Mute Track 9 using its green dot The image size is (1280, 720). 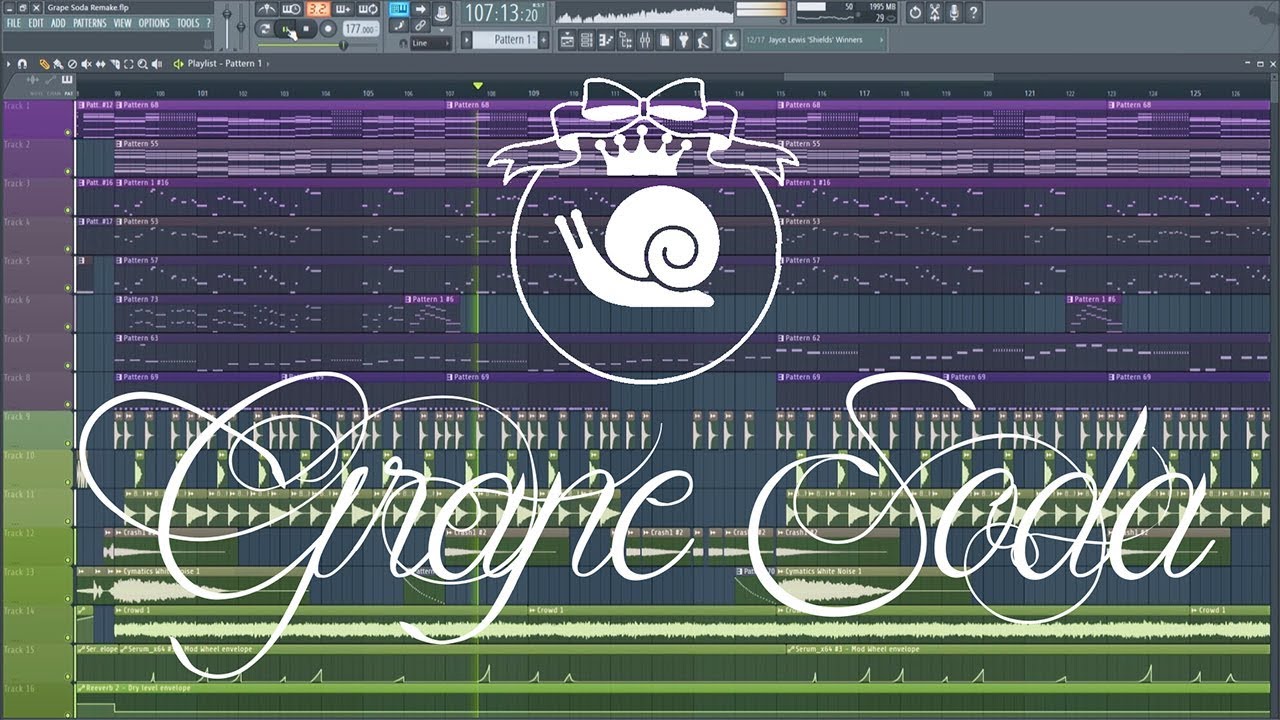[68, 444]
